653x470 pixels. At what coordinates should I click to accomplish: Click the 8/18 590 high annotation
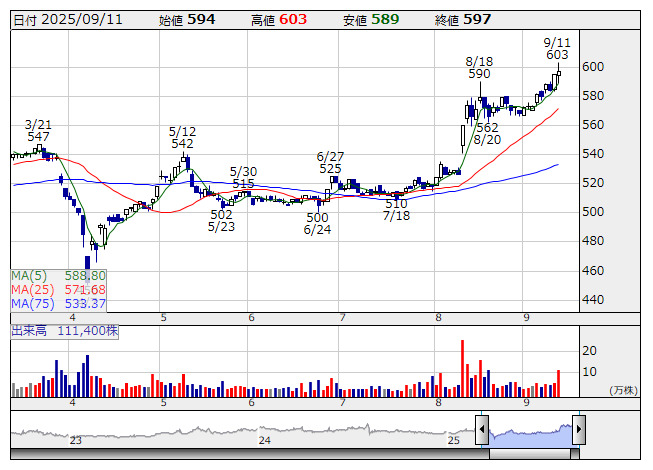coord(479,68)
